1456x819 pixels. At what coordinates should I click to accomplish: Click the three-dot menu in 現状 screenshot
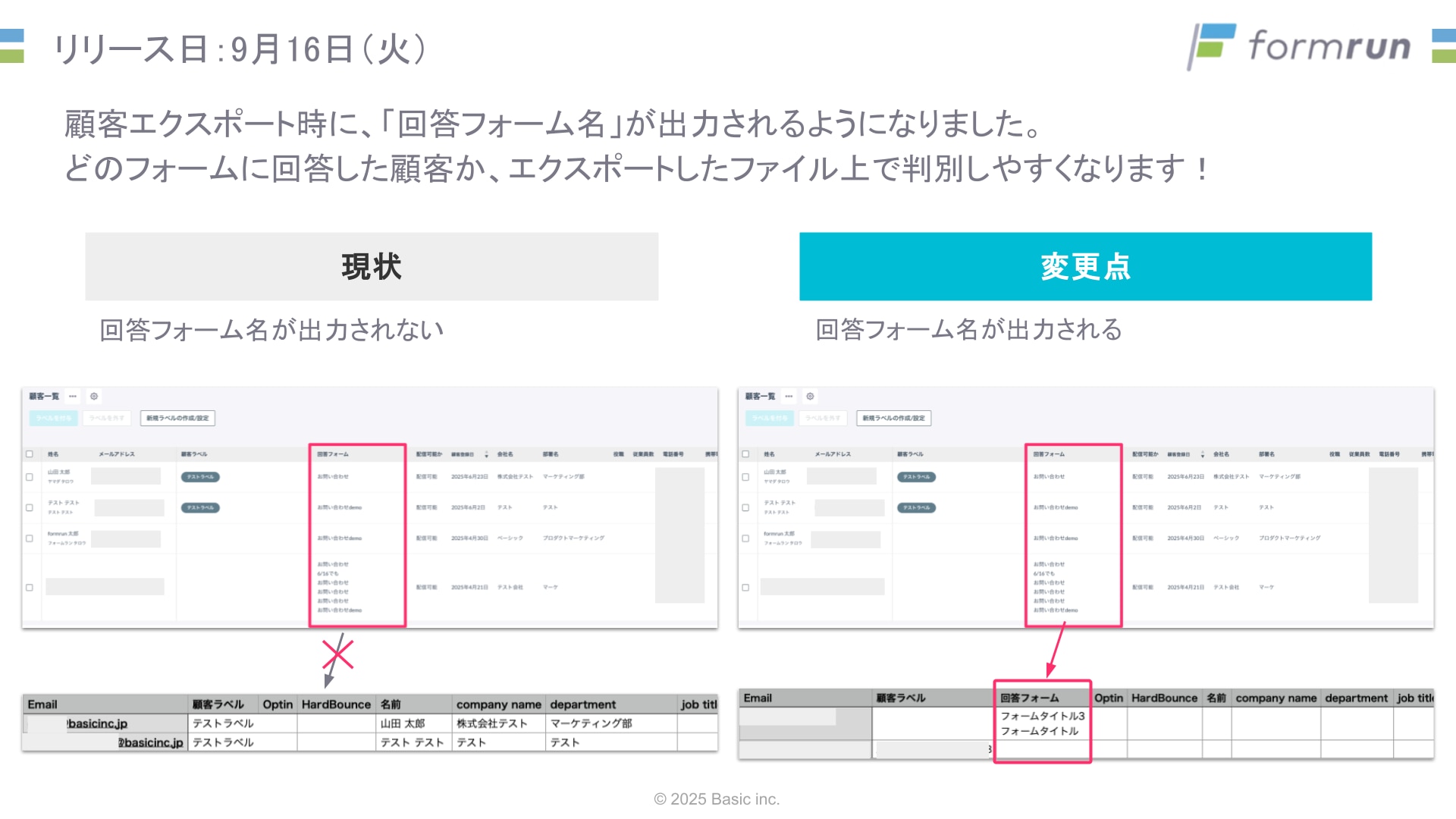point(73,396)
